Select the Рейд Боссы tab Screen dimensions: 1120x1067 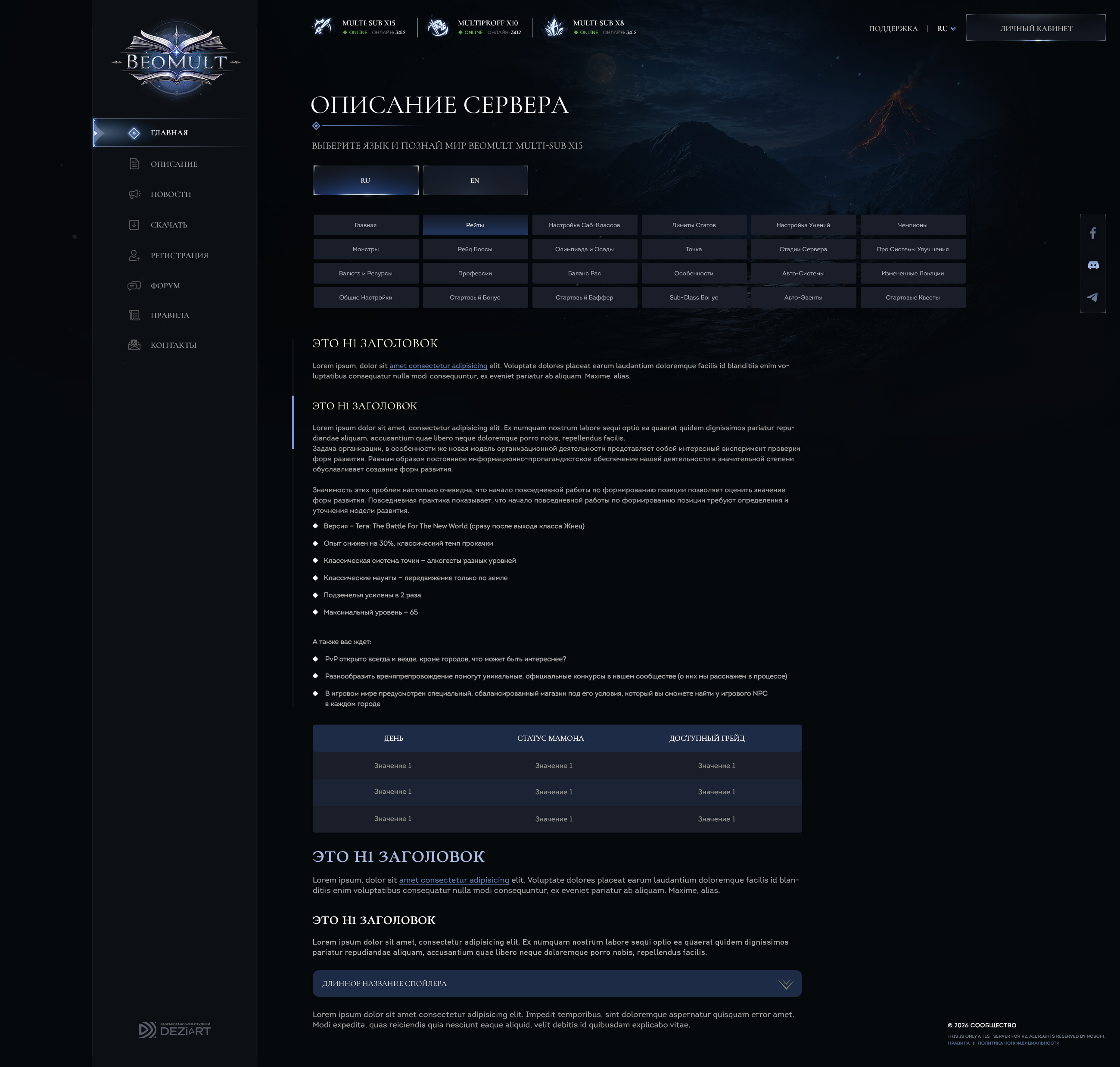click(x=475, y=249)
